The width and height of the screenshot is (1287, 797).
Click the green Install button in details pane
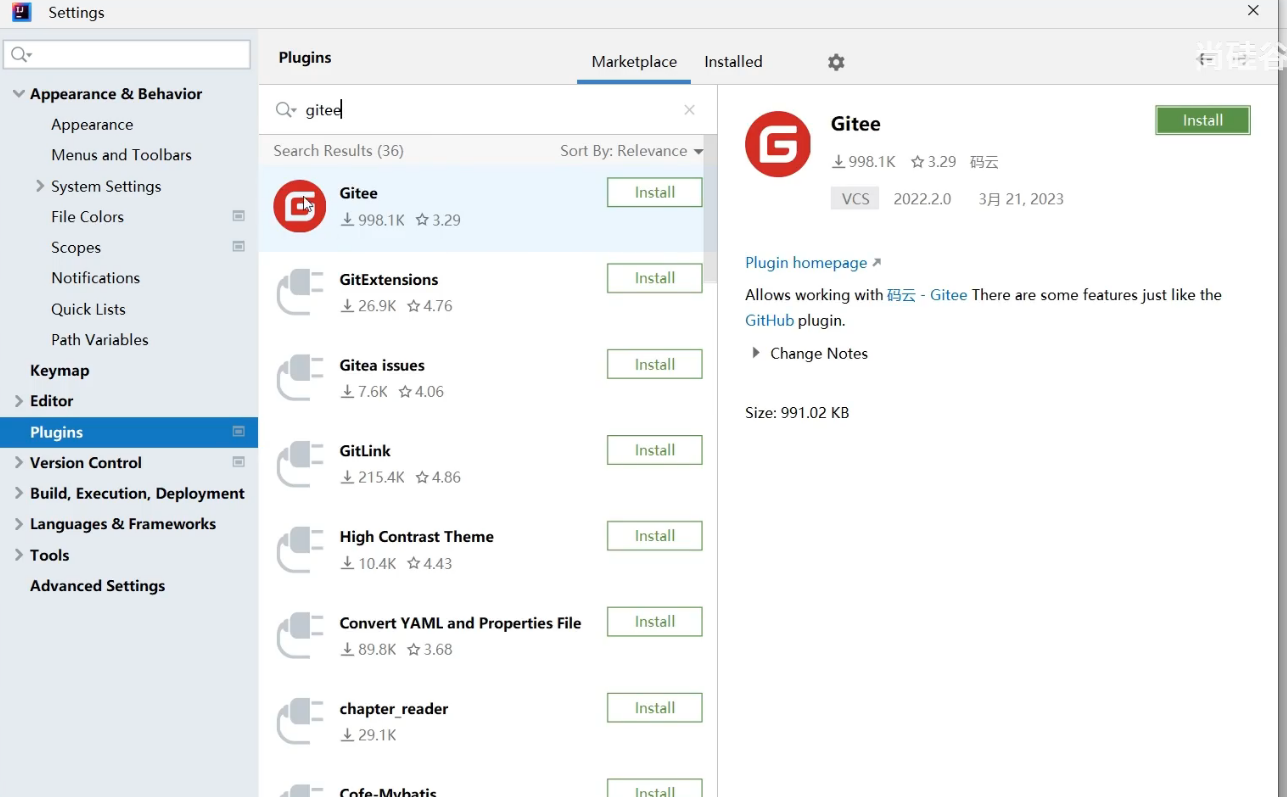pos(1203,120)
